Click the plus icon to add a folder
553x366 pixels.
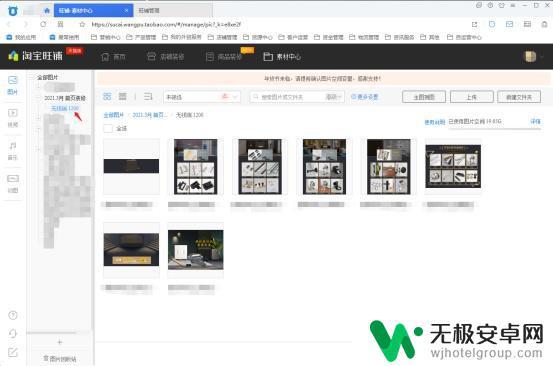click(60, 342)
